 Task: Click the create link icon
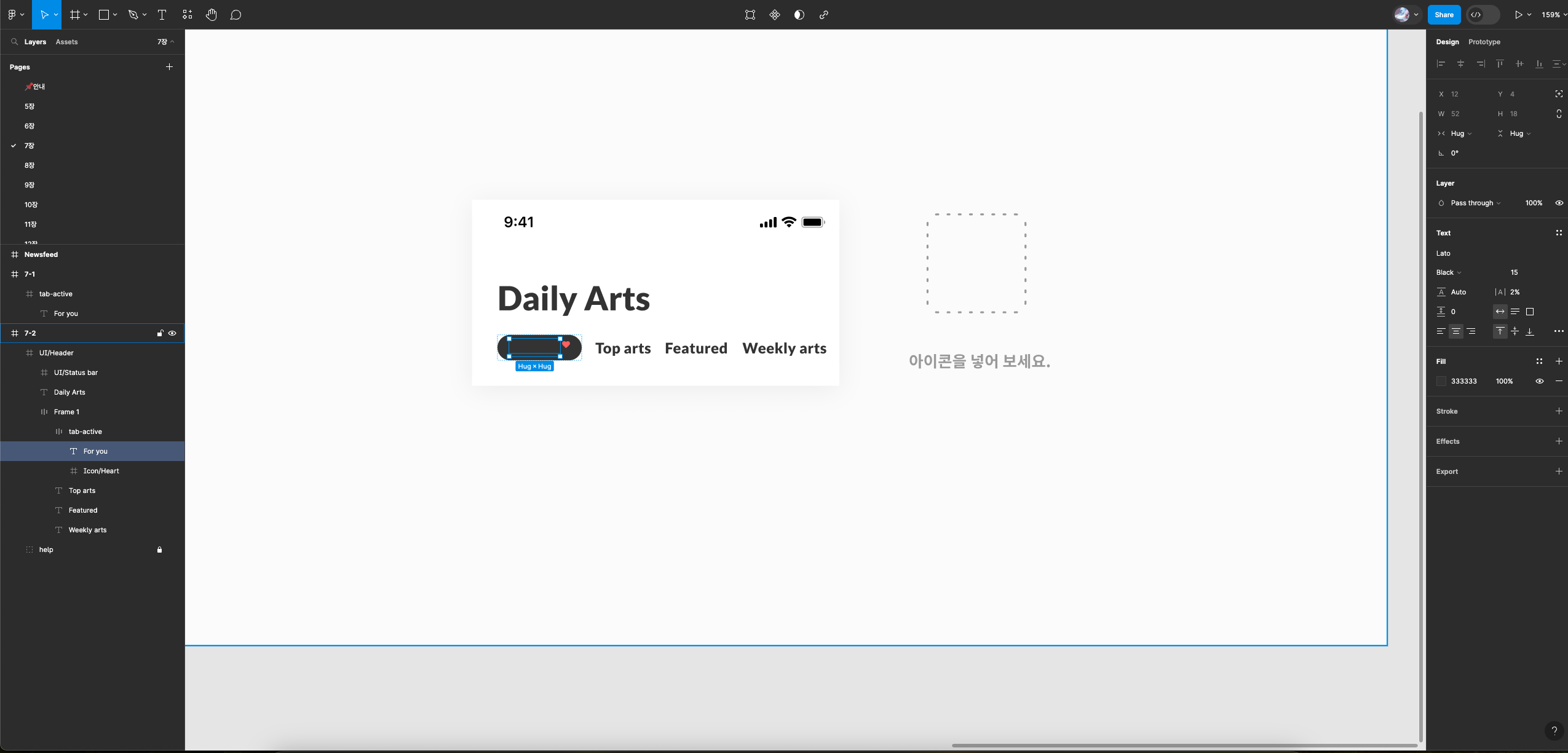pyautogui.click(x=823, y=15)
